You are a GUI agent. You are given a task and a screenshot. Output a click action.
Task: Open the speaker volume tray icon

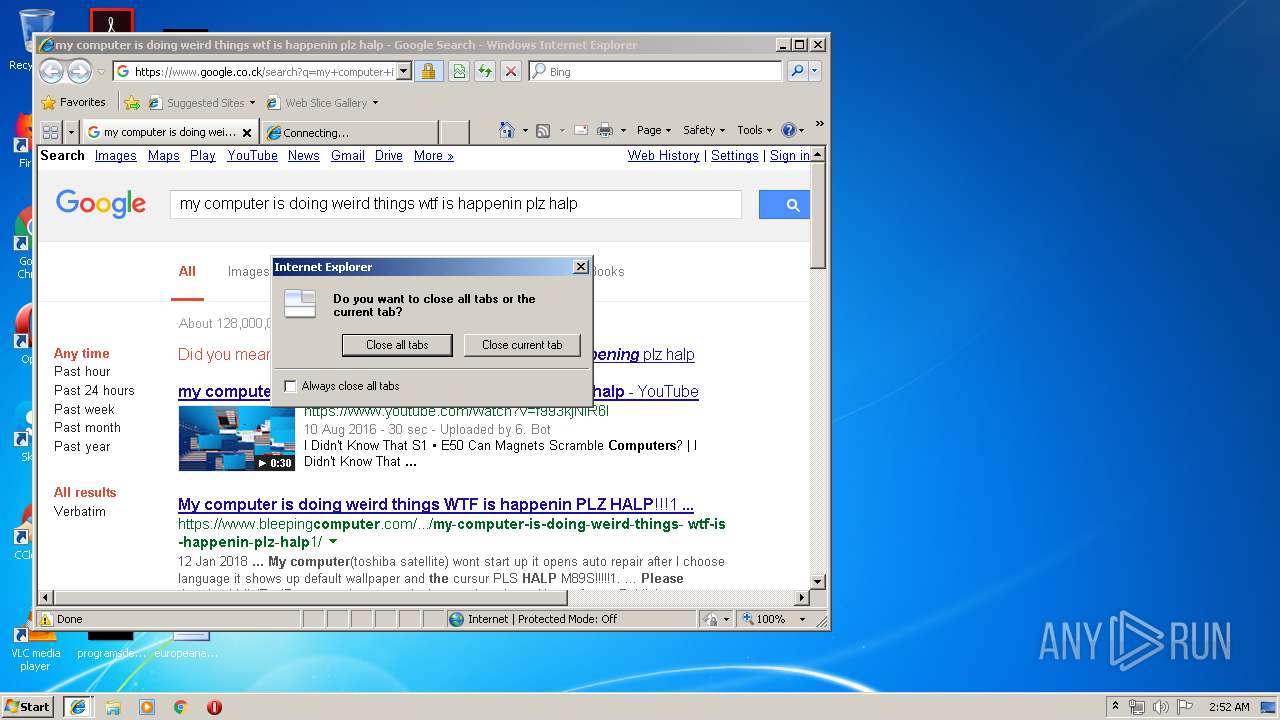pyautogui.click(x=1160, y=707)
